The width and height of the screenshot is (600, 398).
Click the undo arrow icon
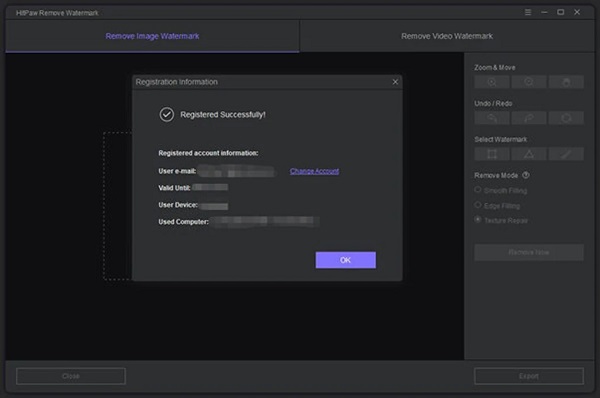click(x=492, y=118)
